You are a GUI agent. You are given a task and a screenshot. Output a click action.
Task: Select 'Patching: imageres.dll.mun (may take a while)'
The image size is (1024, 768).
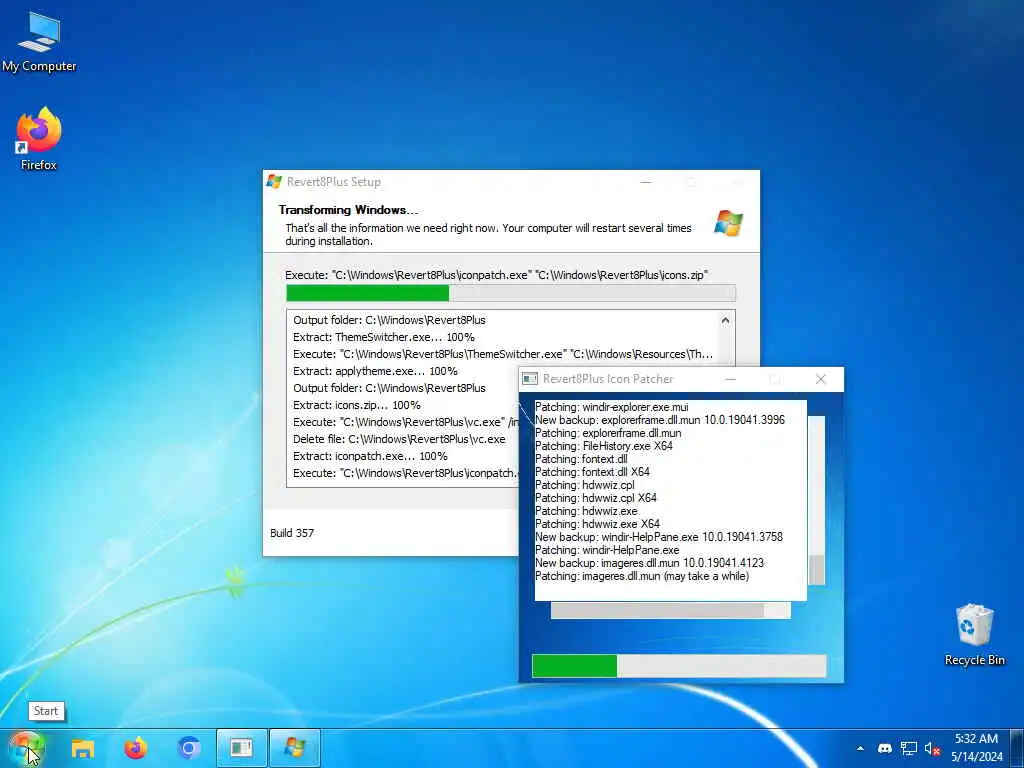pos(642,576)
